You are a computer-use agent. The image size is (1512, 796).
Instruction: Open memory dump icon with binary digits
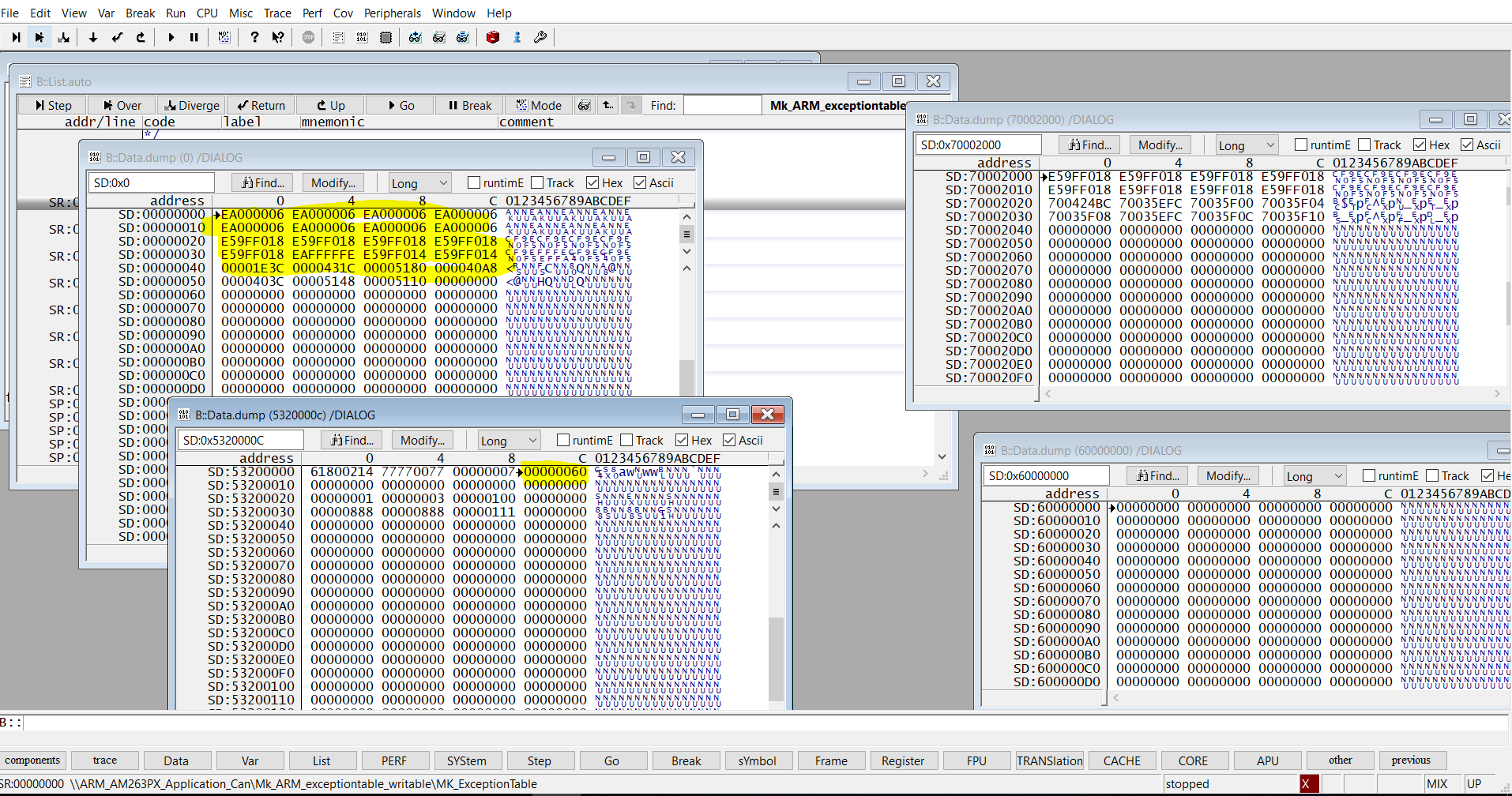362,37
